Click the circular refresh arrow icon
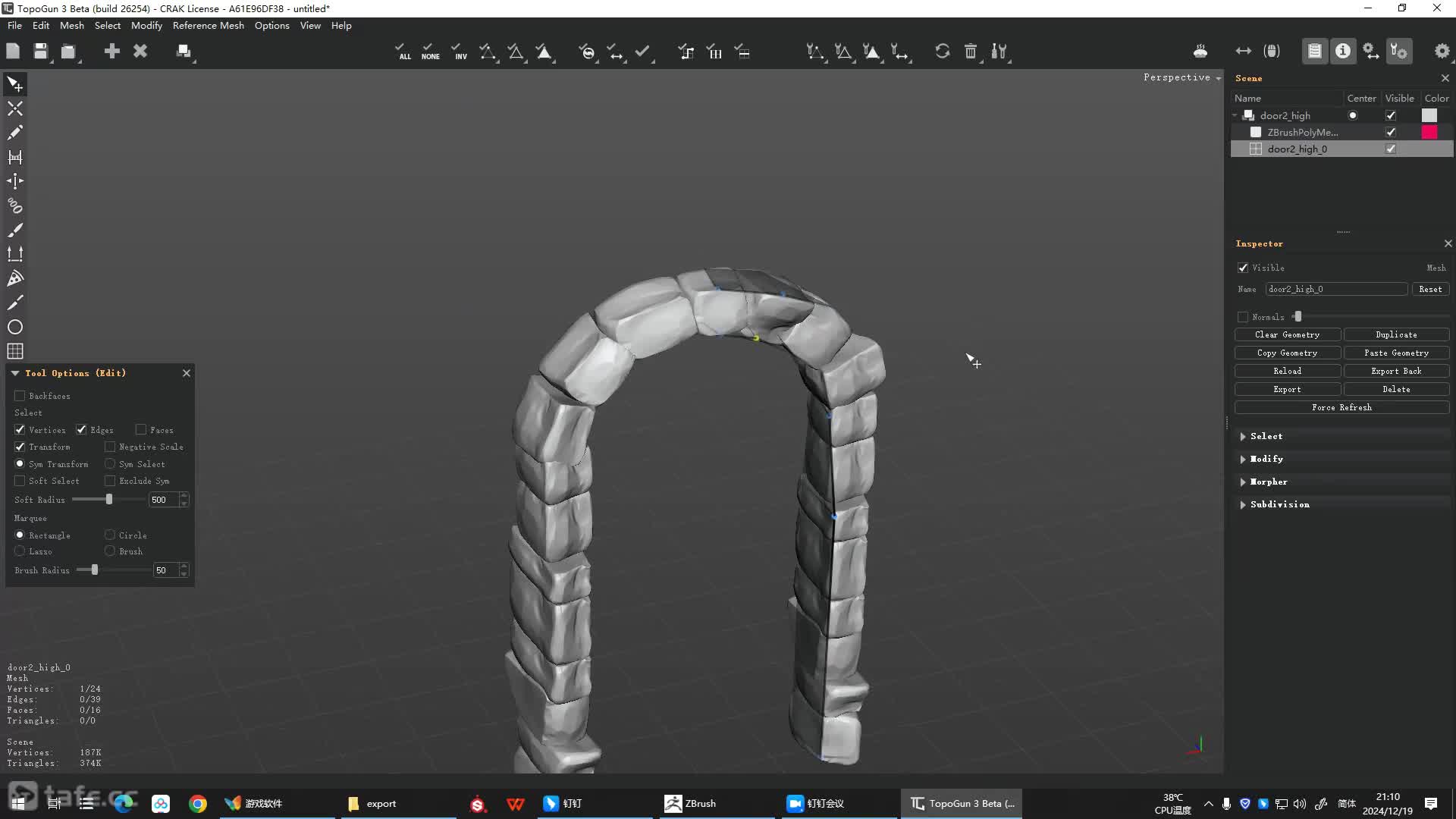Image resolution: width=1456 pixels, height=819 pixels. pos(943,51)
